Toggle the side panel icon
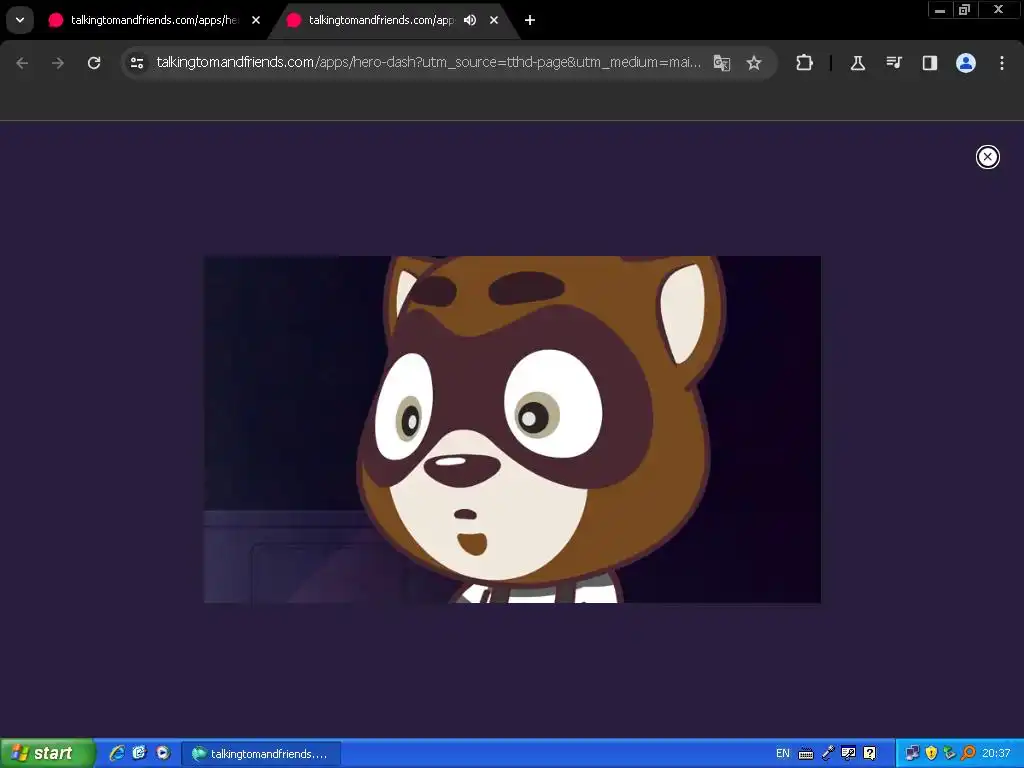Image resolution: width=1024 pixels, height=768 pixels. click(x=929, y=63)
